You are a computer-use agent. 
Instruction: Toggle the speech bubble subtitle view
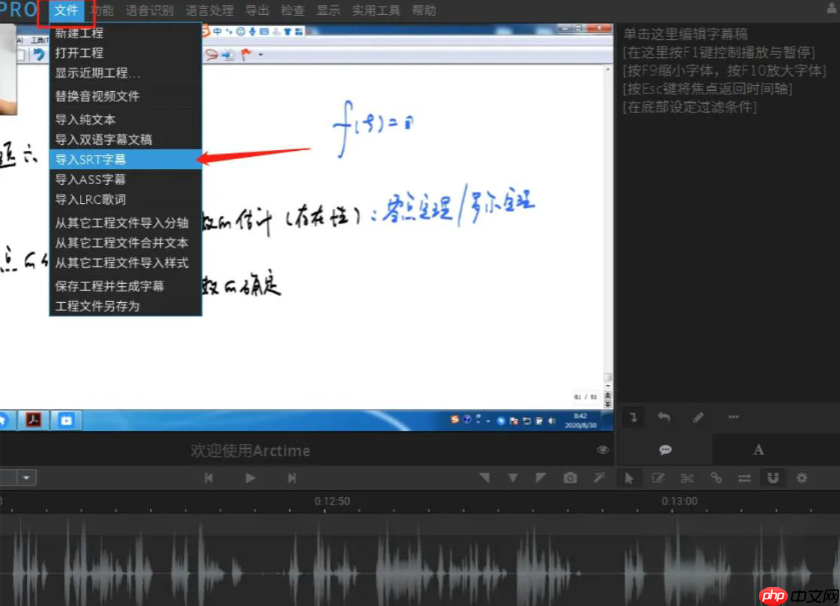tap(666, 450)
